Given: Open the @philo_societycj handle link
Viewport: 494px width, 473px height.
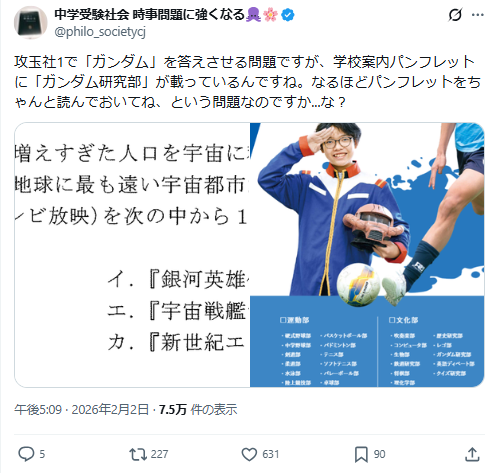Looking at the screenshot, I should [100, 32].
